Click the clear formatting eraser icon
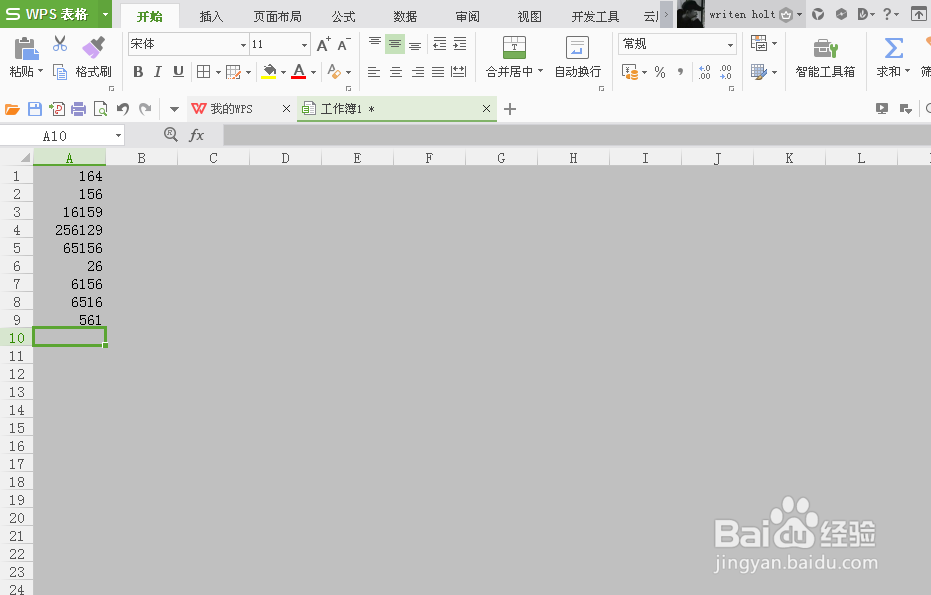Screen dimensions: 931x595 coord(334,72)
